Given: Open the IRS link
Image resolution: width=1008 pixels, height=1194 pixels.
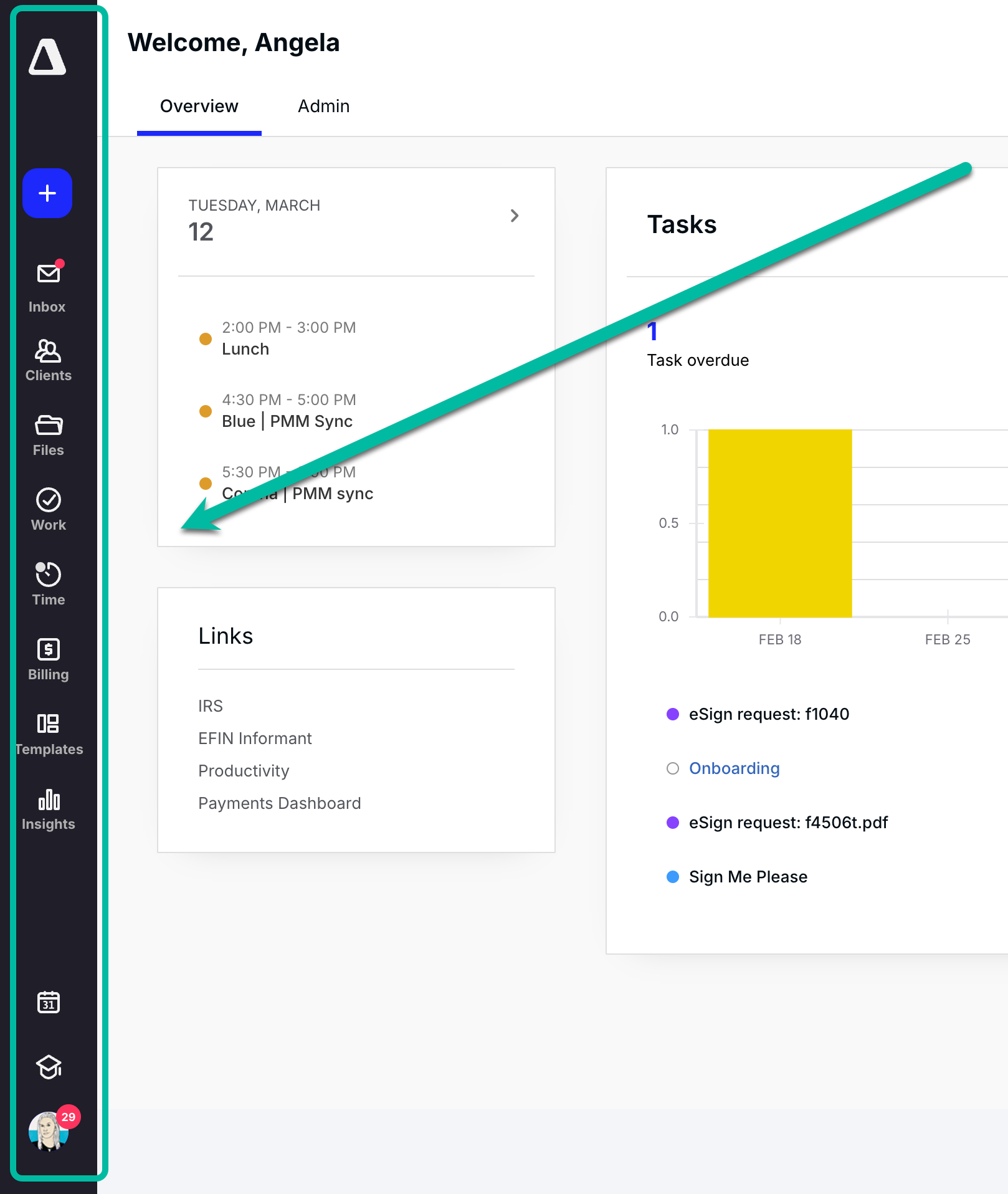Looking at the screenshot, I should point(210,706).
